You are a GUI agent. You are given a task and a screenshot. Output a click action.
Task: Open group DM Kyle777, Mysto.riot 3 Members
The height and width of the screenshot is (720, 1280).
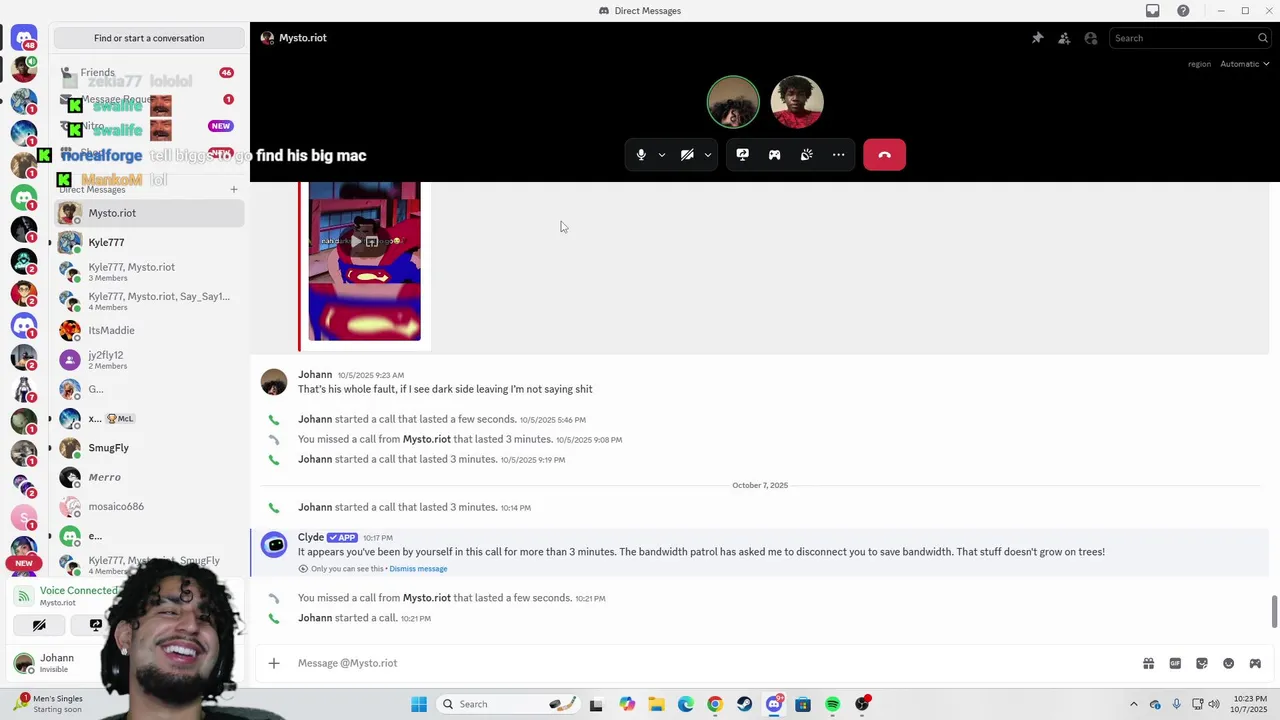click(x=149, y=272)
